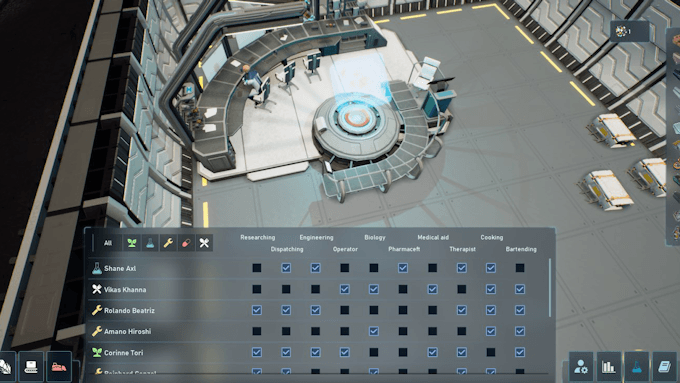Uncheck Operator for Corinne Tori
This screenshot has height=383, width=680.
tap(345, 352)
